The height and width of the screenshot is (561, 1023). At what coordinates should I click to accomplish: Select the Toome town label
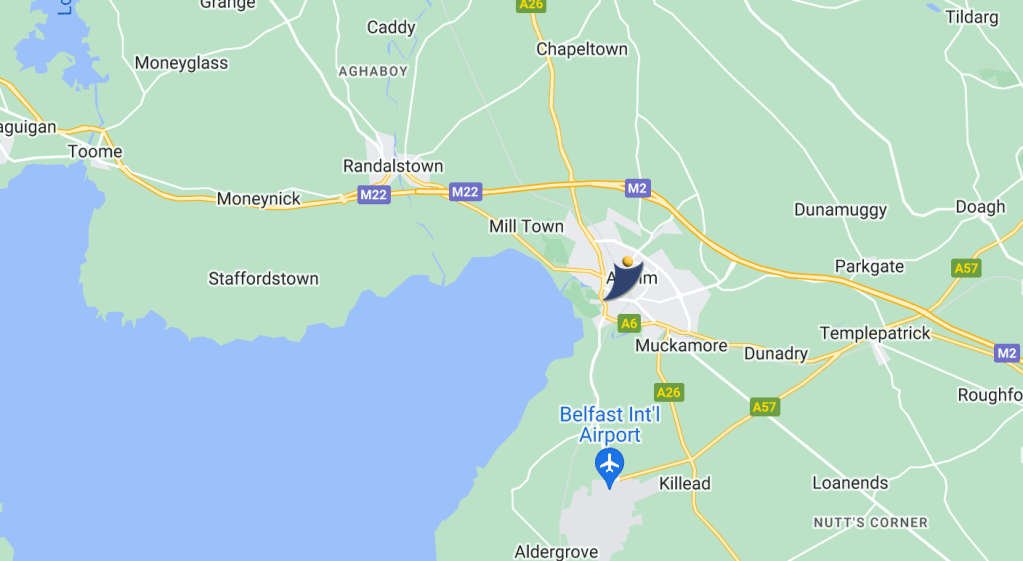pos(95,151)
